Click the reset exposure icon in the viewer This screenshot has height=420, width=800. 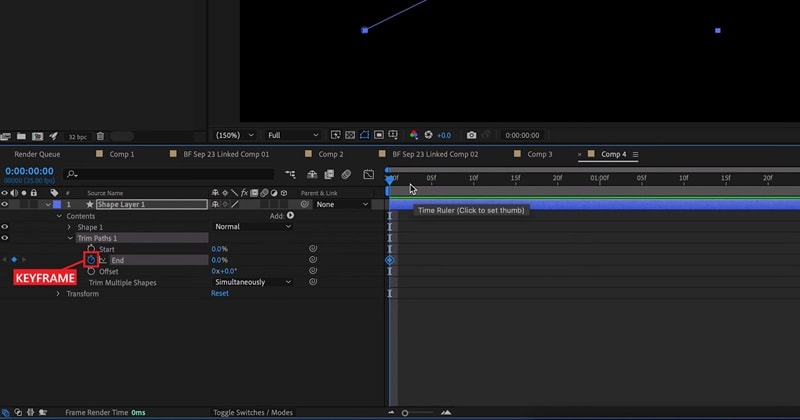click(x=428, y=135)
